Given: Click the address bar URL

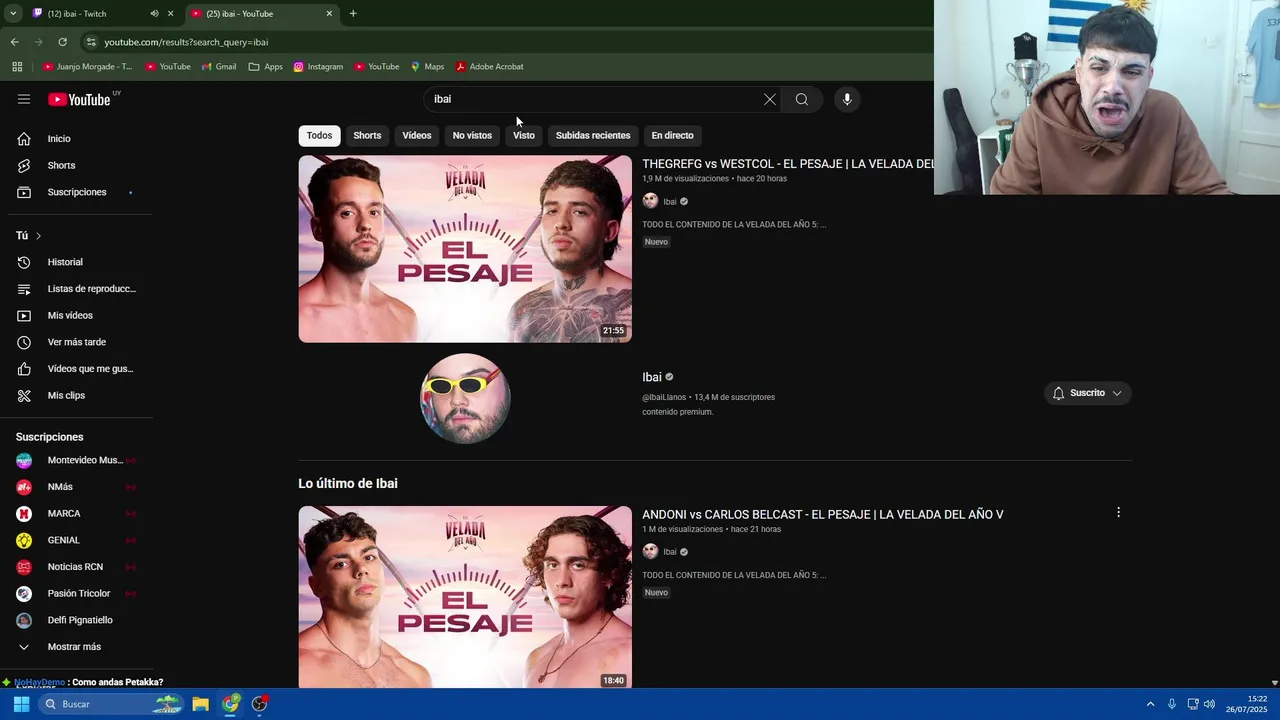Looking at the screenshot, I should [186, 42].
